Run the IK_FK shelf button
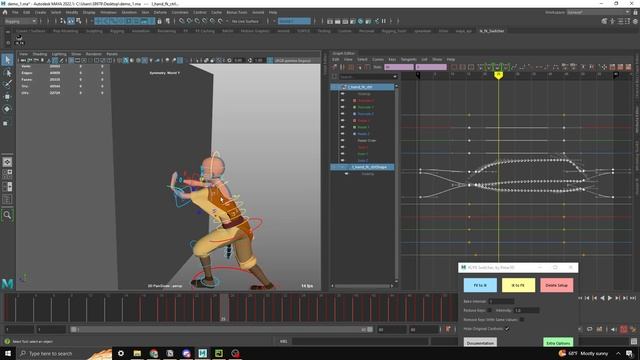The image size is (640, 360). coord(19,39)
